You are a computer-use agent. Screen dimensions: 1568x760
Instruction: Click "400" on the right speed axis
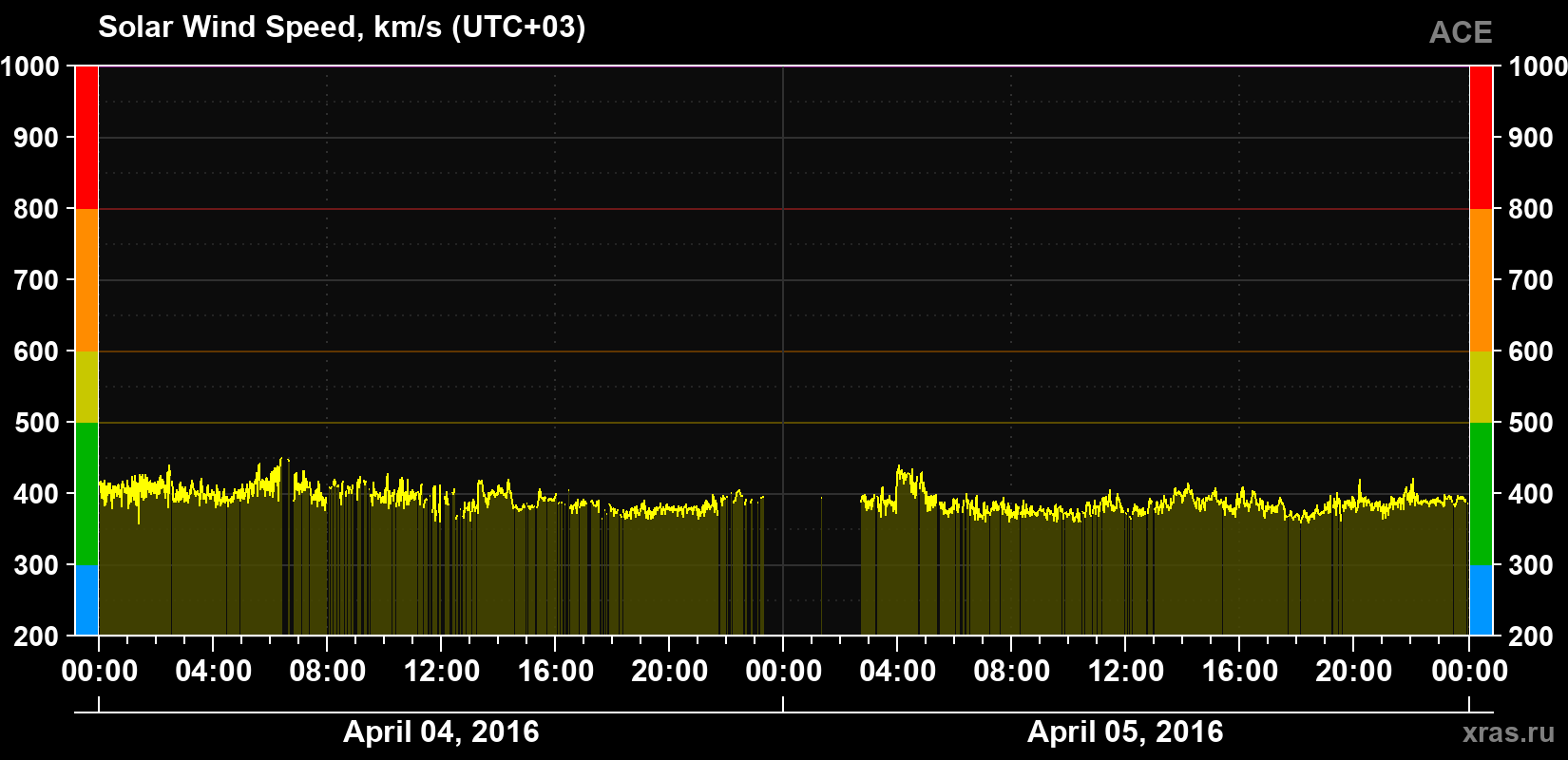(1532, 494)
